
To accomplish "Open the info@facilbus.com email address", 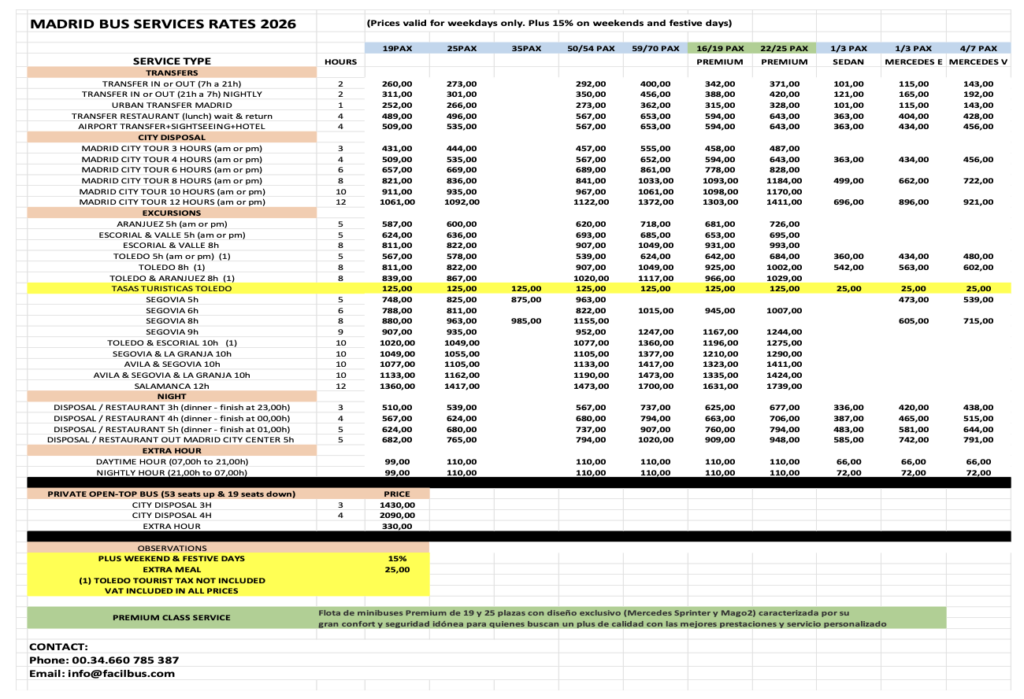I will pos(102,673).
